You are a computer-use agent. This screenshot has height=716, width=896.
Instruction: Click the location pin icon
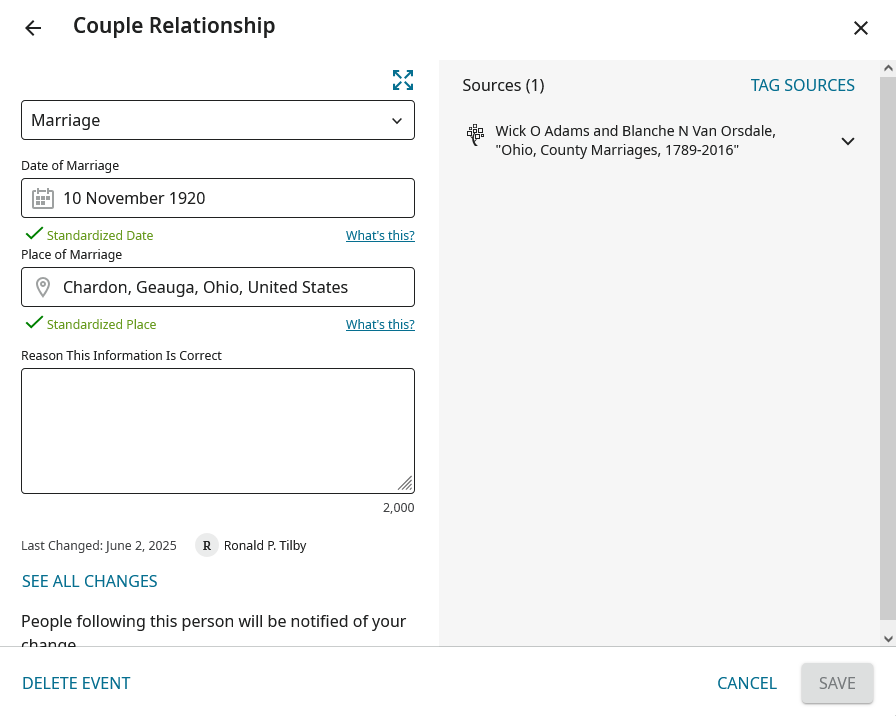42,287
